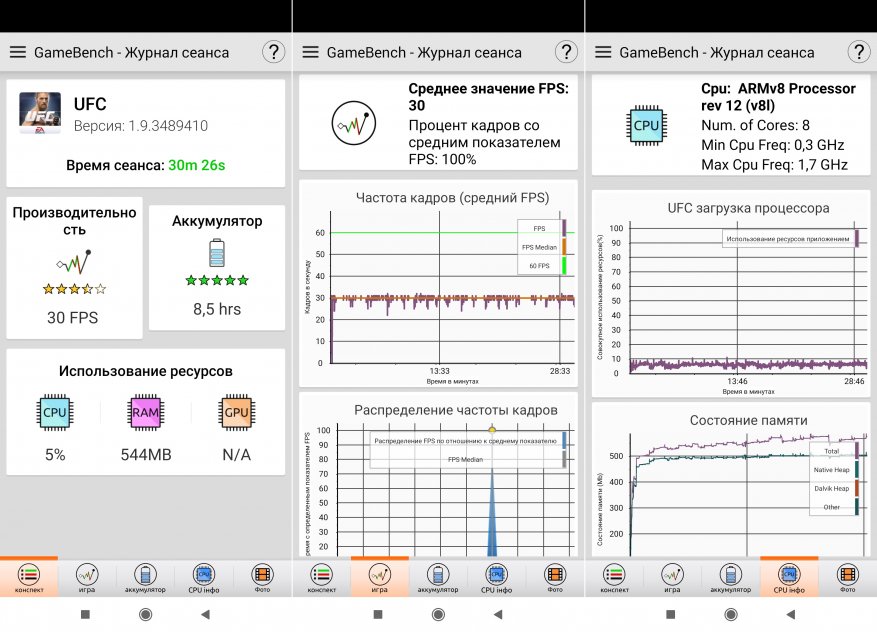The height and width of the screenshot is (632, 877).
Task: Tap Android recents square in right screen
Action: (x=671, y=615)
